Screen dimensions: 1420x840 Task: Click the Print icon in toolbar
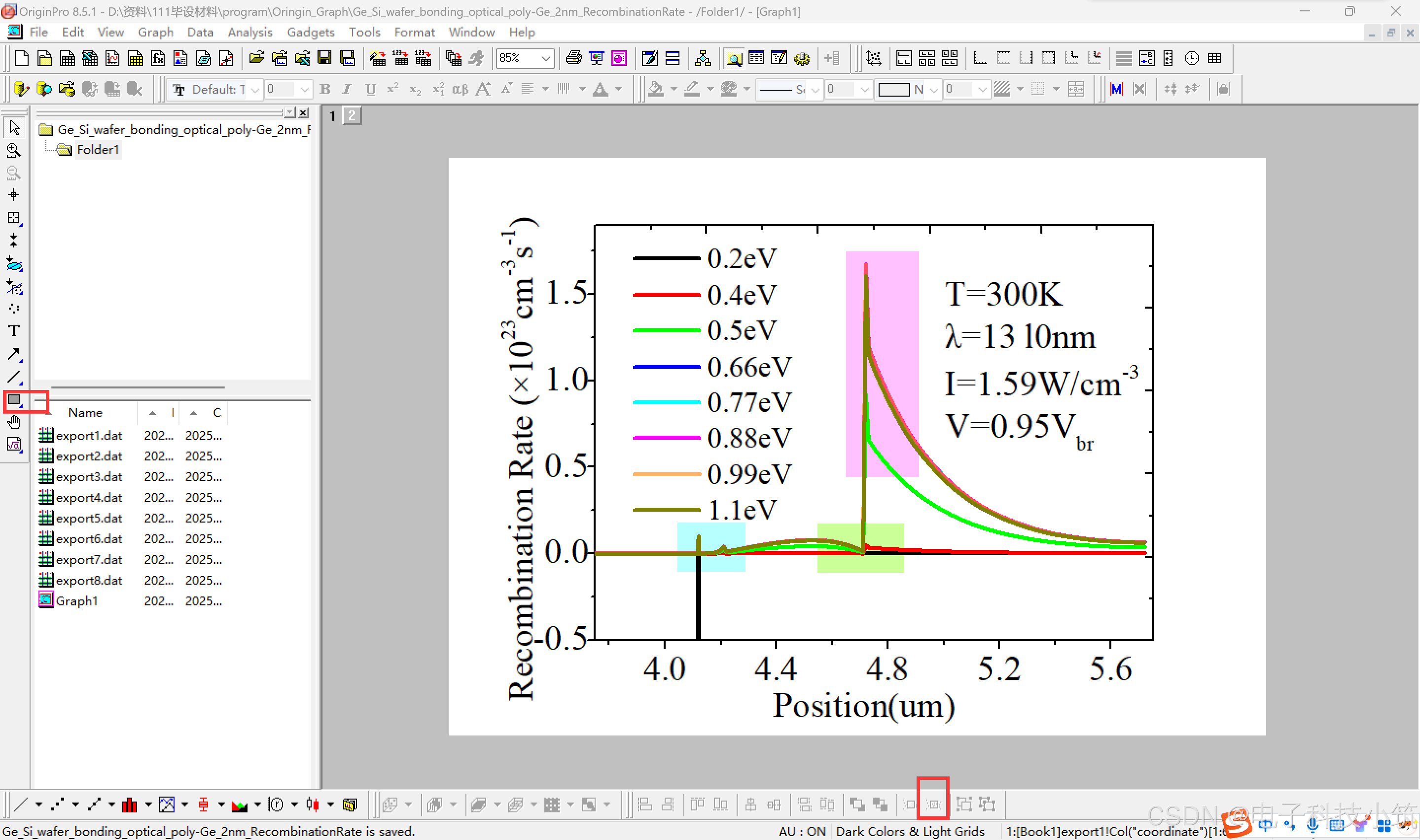573,58
